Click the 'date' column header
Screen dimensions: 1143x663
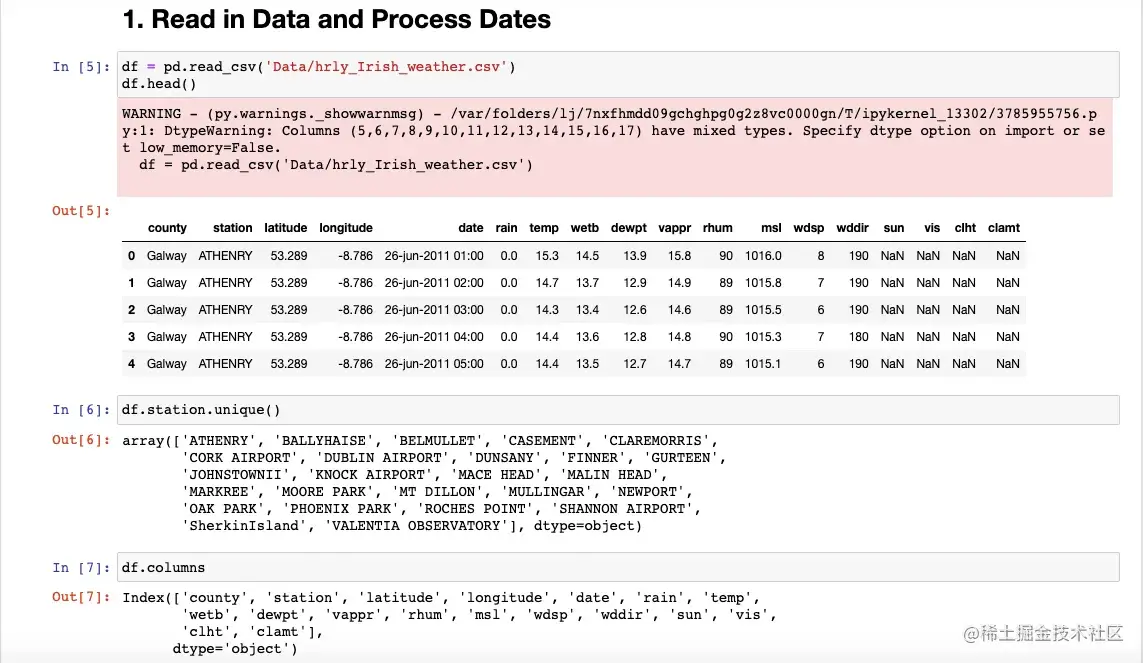coord(470,228)
